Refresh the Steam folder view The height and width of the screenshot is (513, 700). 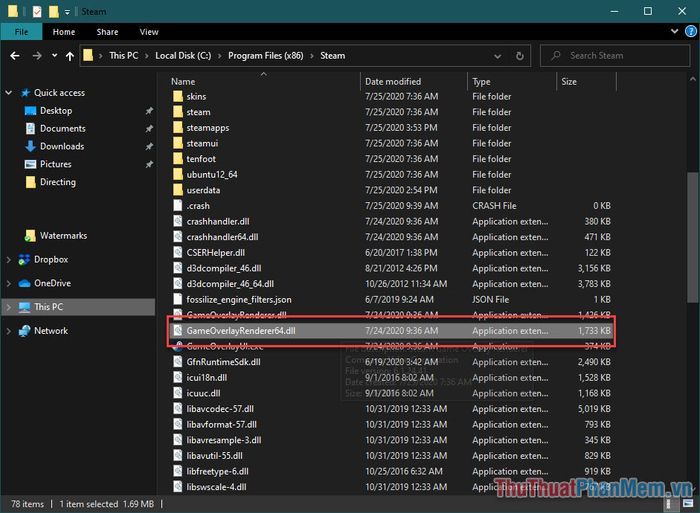[x=520, y=56]
